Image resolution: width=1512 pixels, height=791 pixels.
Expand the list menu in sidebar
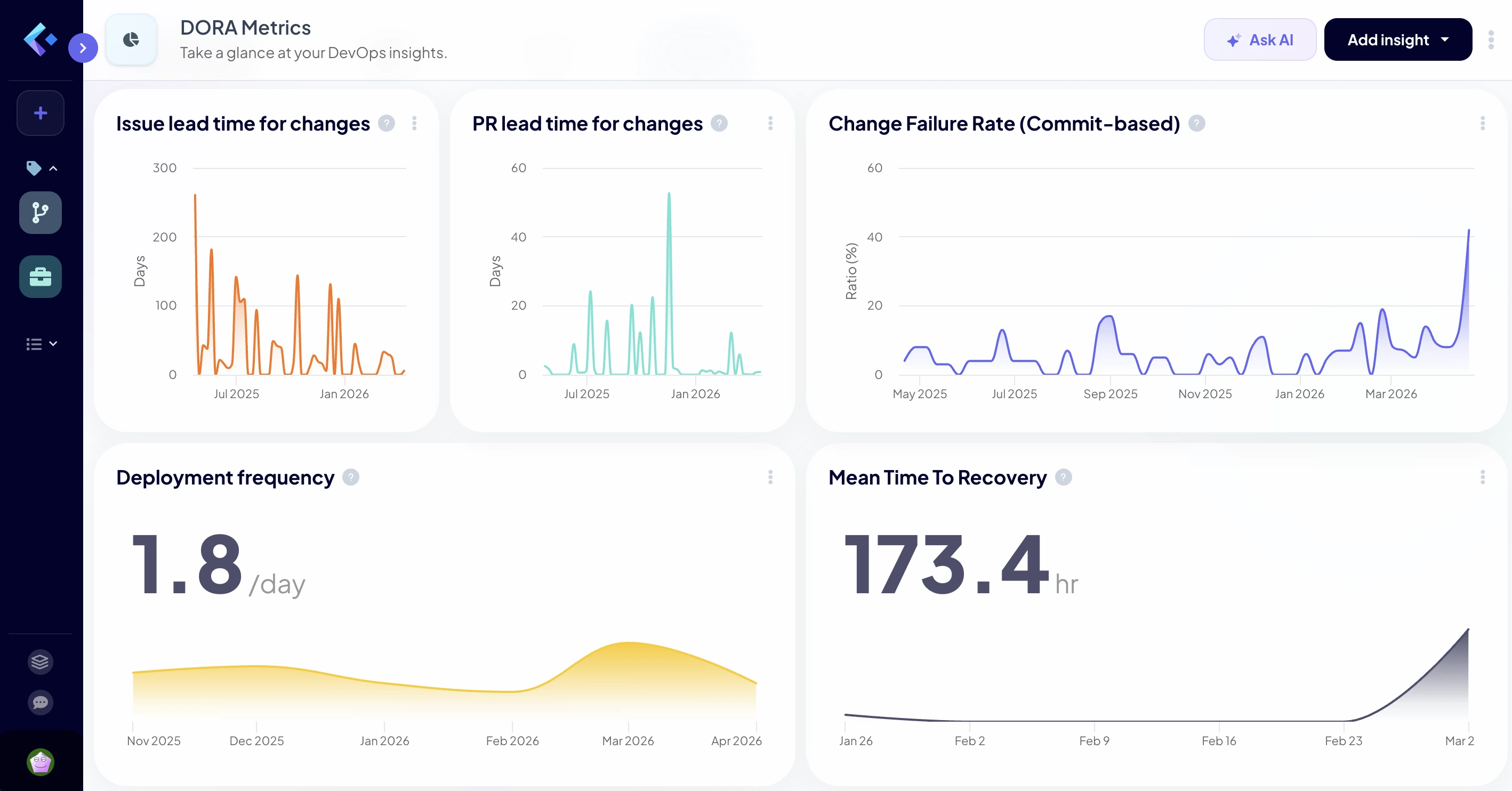[42, 344]
